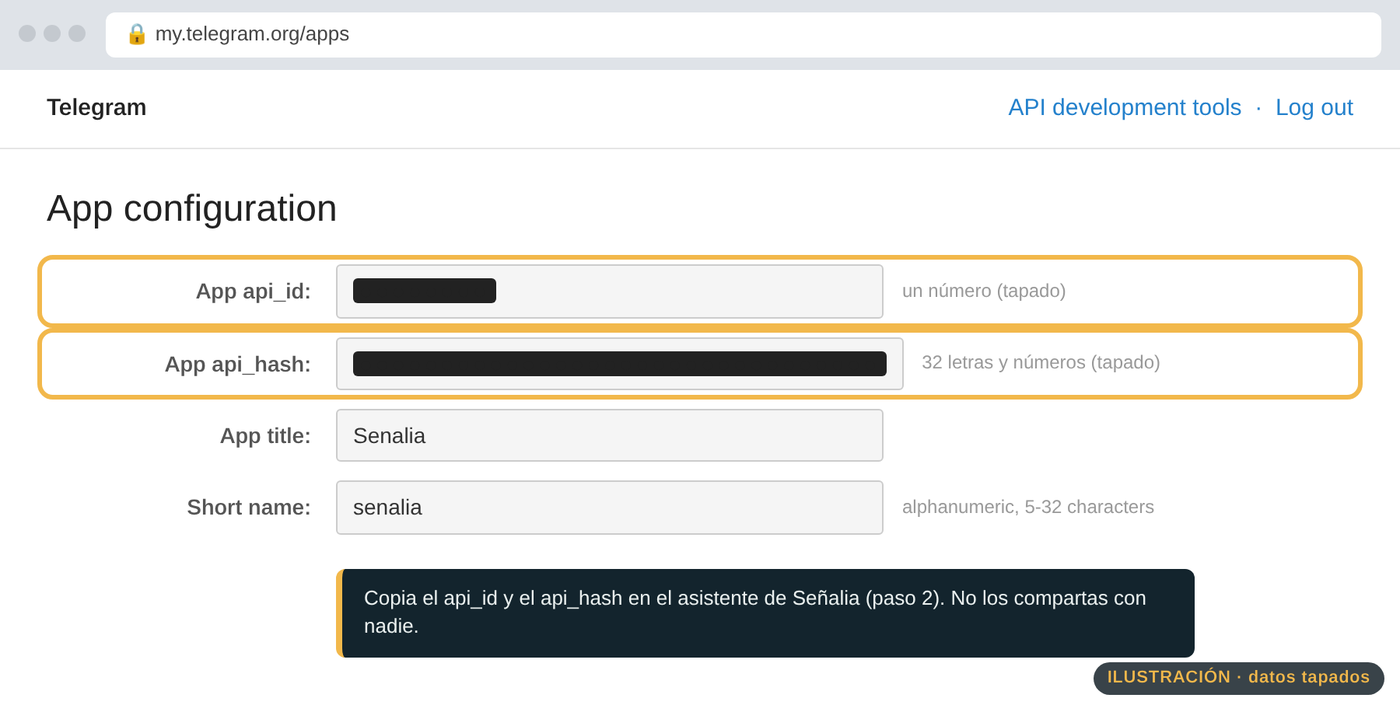
Task: Click the dark note starting 'Copia el api_id'
Action: tap(765, 613)
